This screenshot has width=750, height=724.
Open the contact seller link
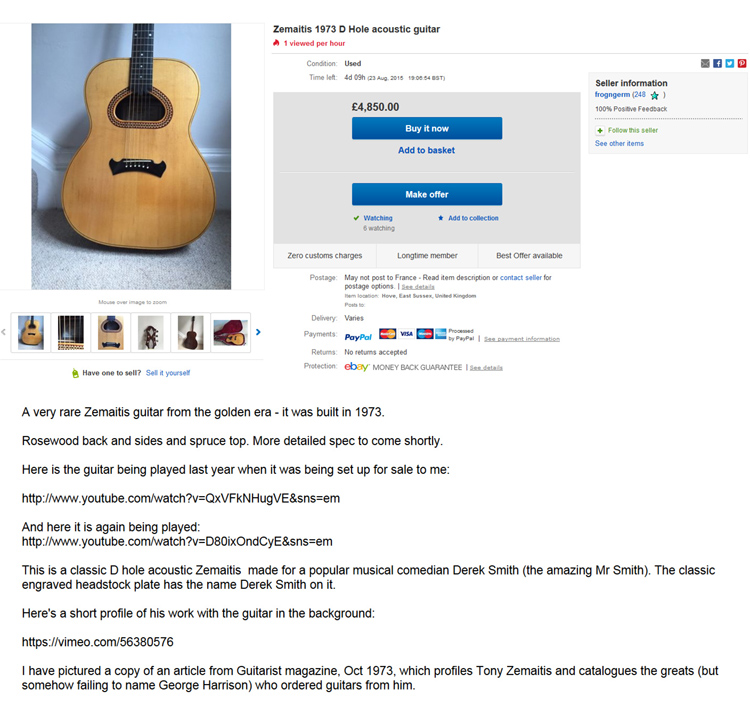click(x=520, y=277)
